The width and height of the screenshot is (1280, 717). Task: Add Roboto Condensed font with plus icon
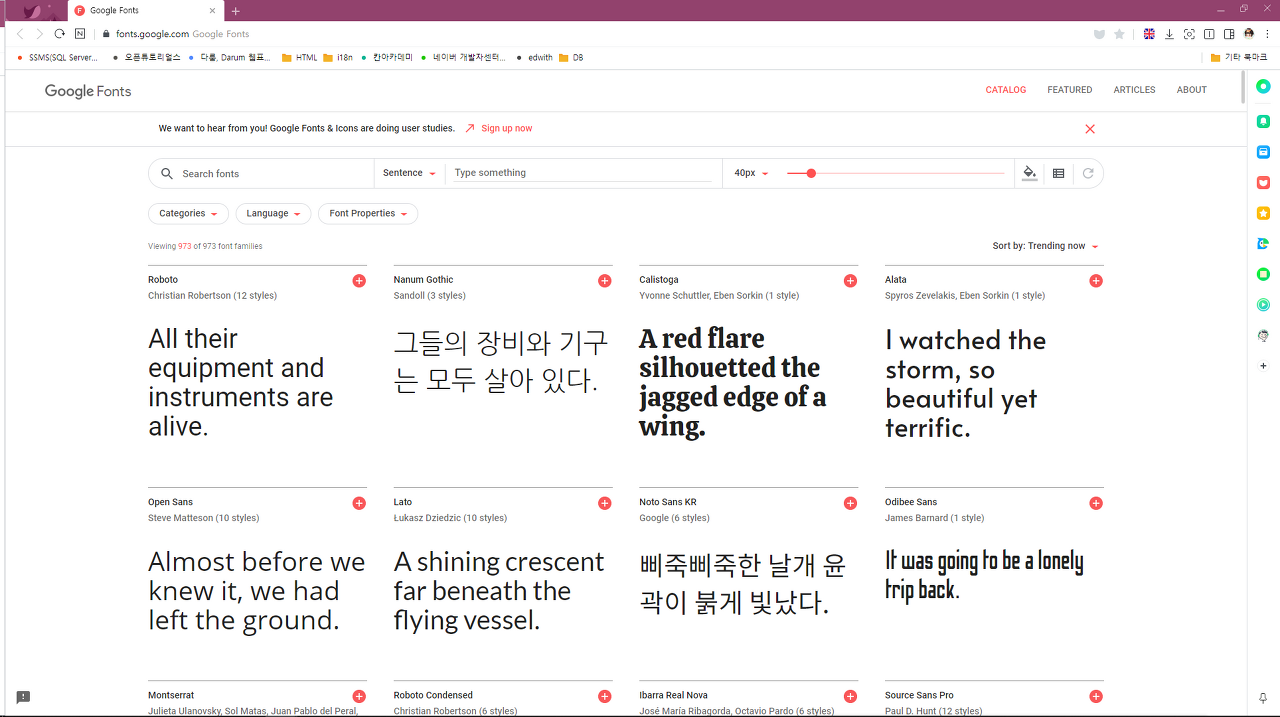[x=605, y=696]
